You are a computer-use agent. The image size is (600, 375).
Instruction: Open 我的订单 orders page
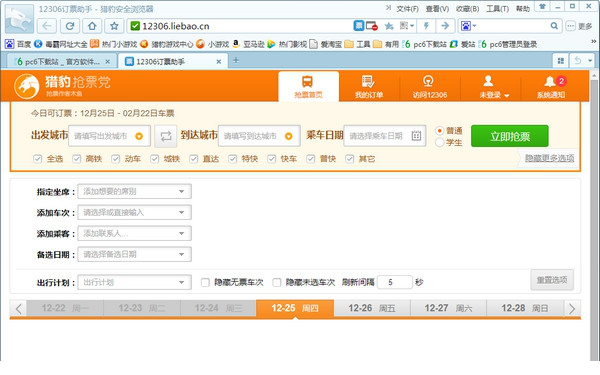coord(369,86)
